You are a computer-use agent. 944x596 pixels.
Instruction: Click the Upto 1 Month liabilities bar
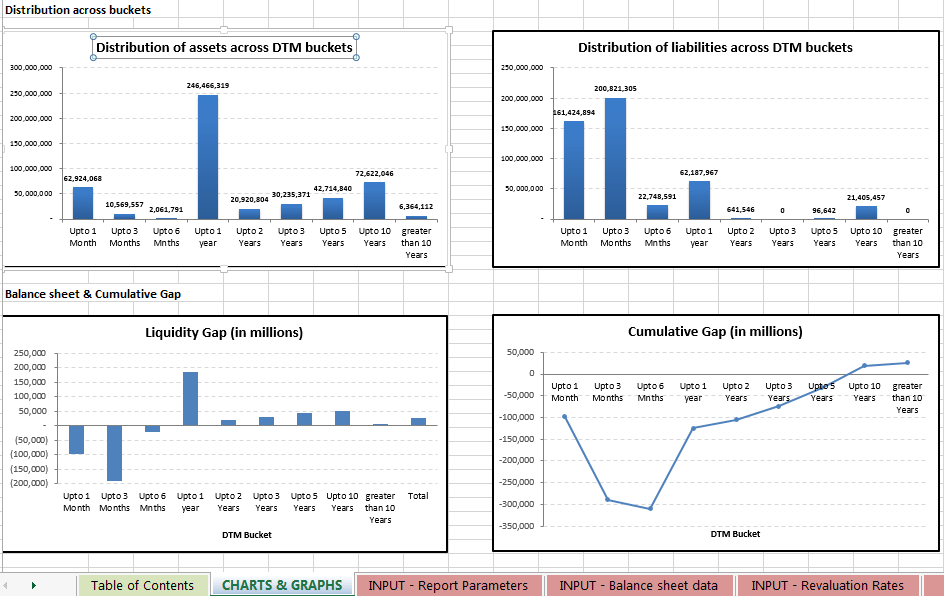(574, 170)
